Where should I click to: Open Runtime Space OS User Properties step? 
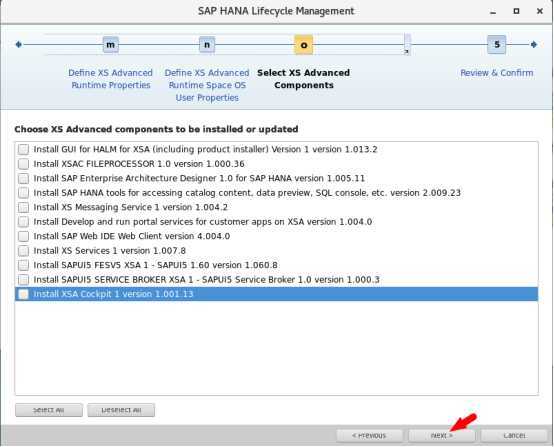click(207, 85)
